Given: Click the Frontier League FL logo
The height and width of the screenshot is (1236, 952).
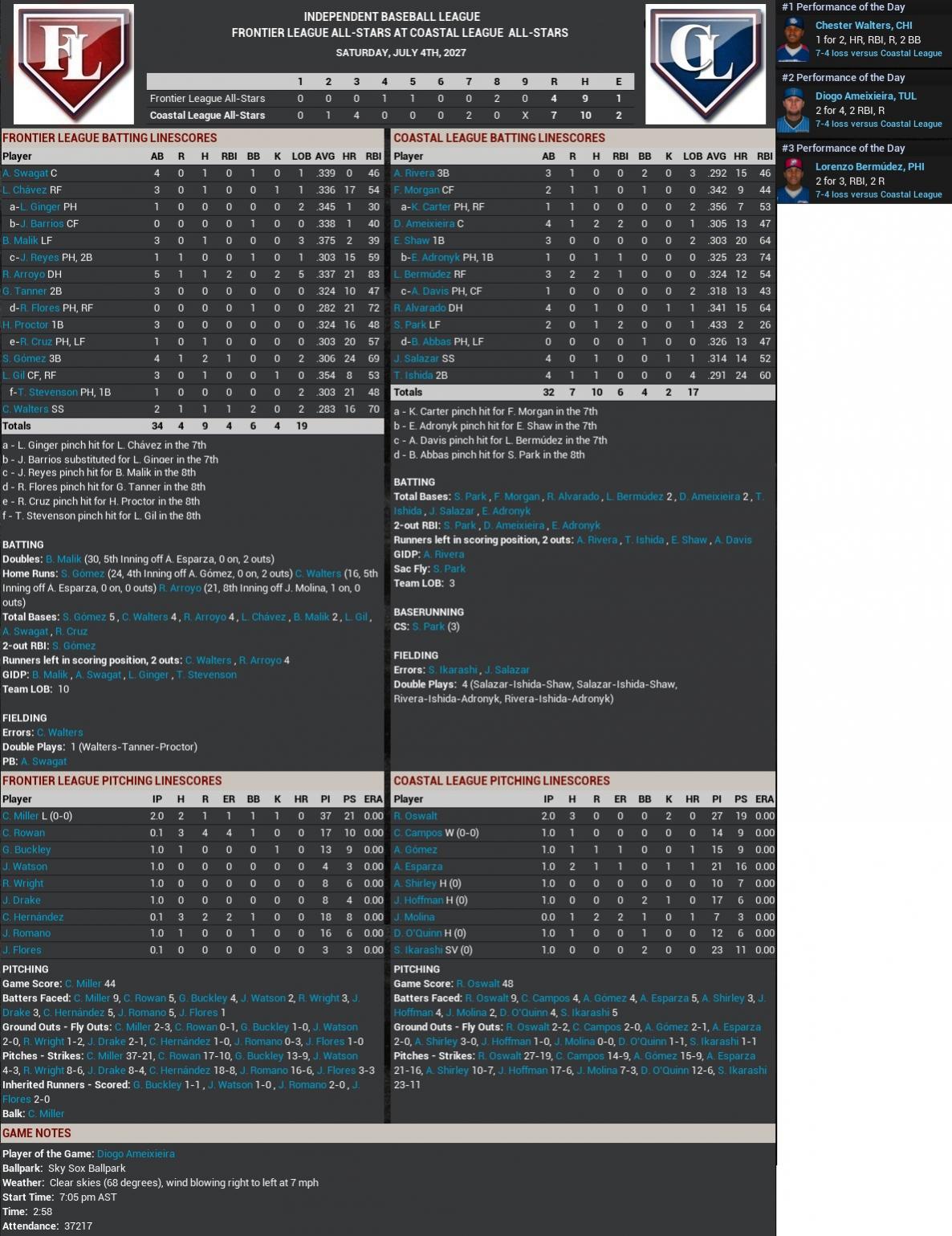Looking at the screenshot, I should pos(74,64).
